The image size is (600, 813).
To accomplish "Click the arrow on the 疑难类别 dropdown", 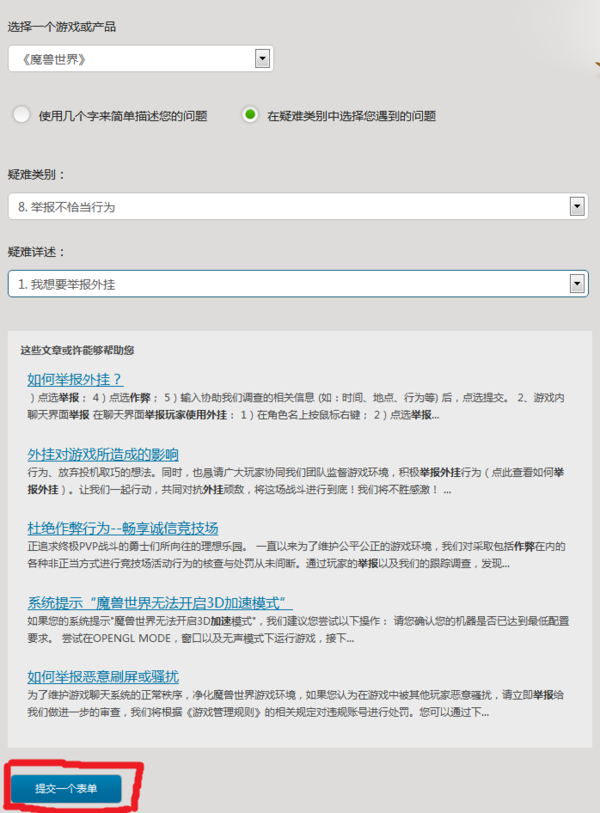I will 576,207.
